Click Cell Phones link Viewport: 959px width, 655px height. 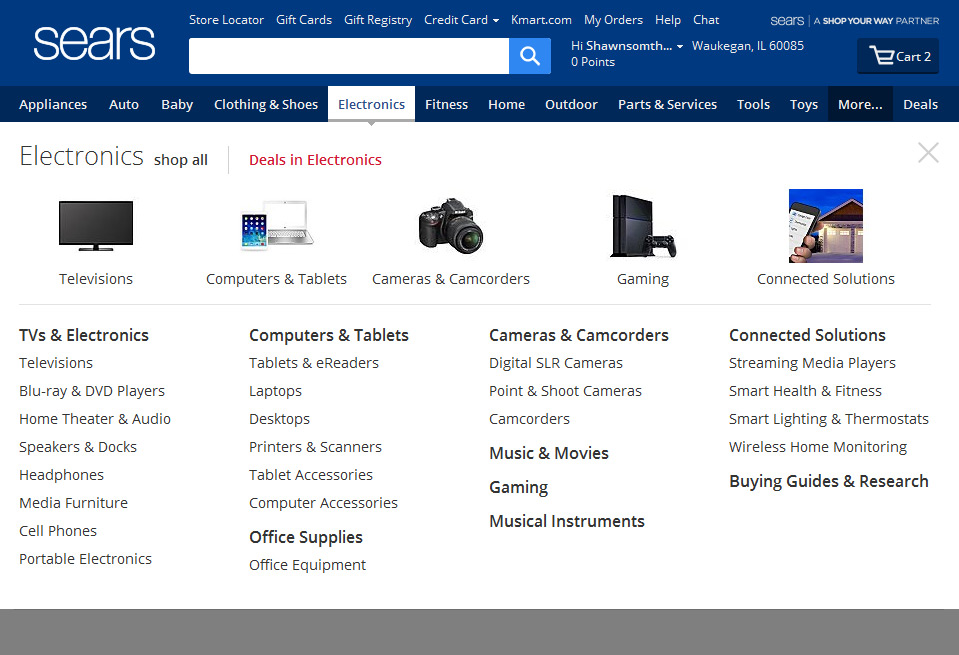[x=57, y=531]
